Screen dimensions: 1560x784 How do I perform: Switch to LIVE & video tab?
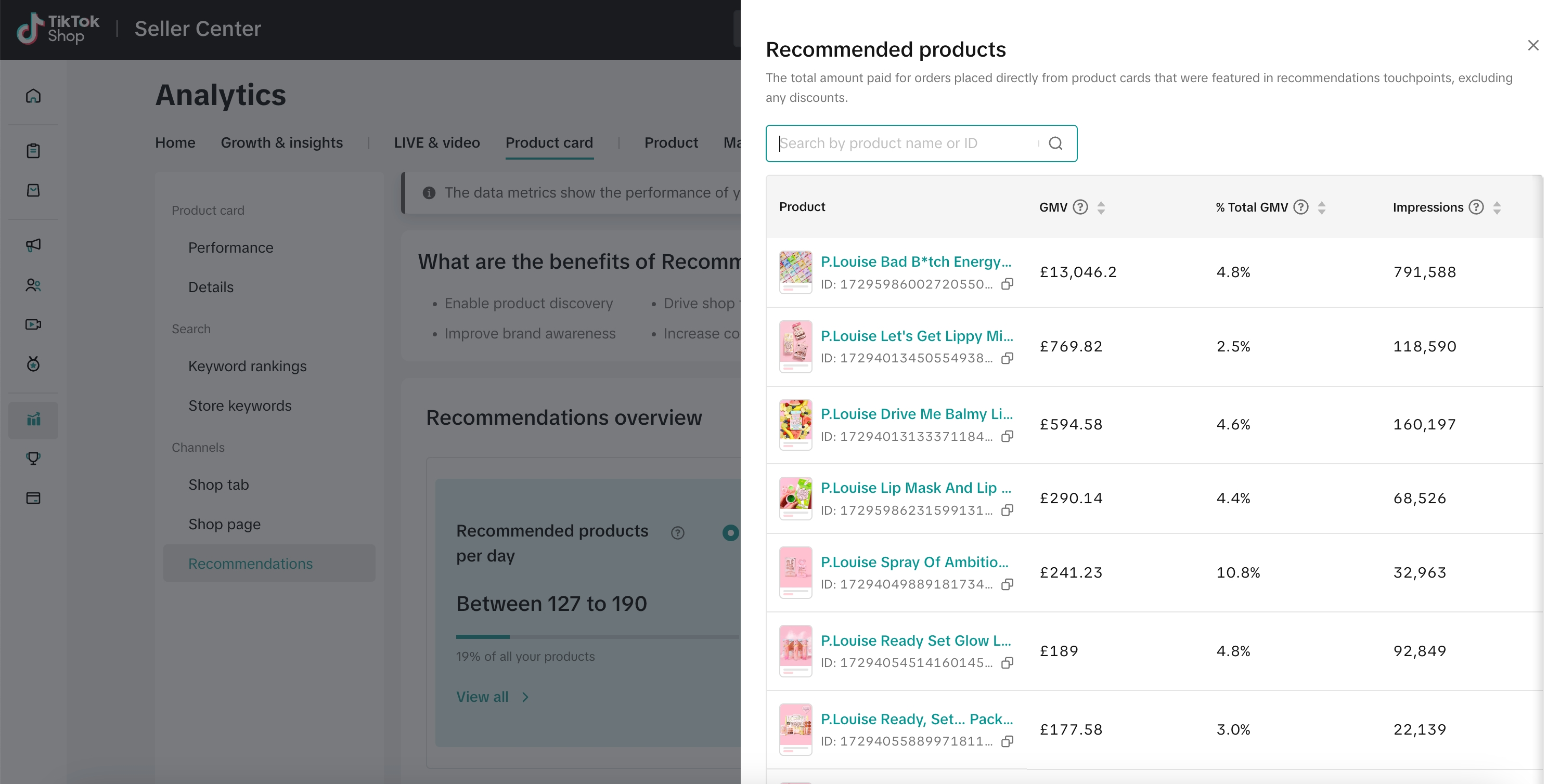pos(436,143)
